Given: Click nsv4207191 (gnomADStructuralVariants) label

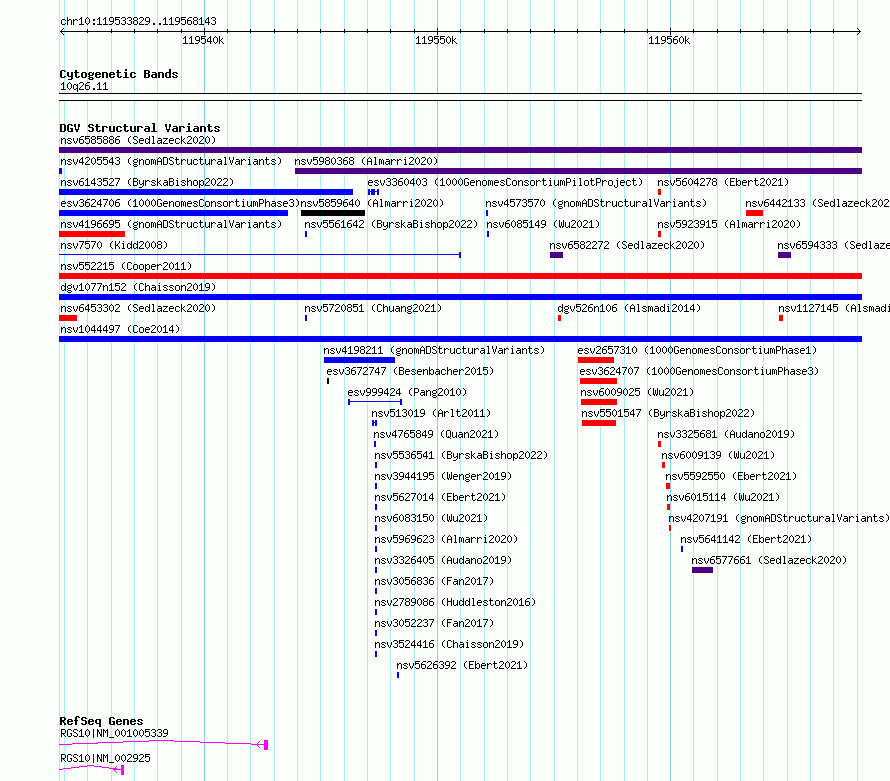Looking at the screenshot, I should click(x=779, y=518).
